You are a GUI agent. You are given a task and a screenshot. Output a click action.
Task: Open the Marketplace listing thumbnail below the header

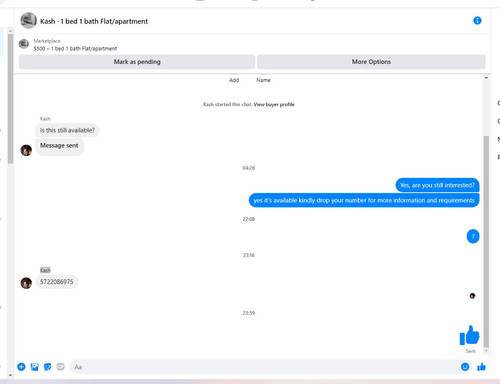coord(24,44)
